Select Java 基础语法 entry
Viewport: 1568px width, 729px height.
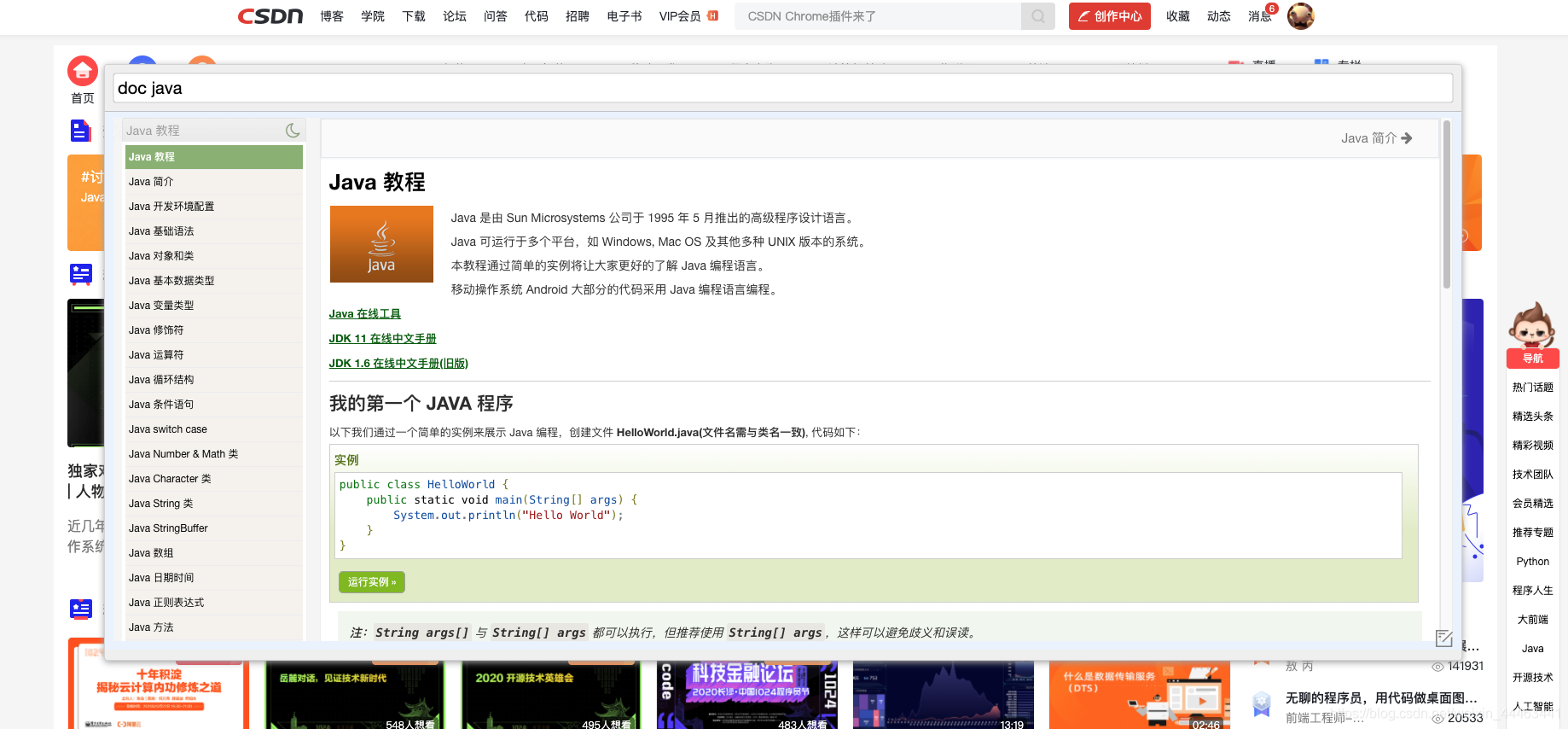214,231
